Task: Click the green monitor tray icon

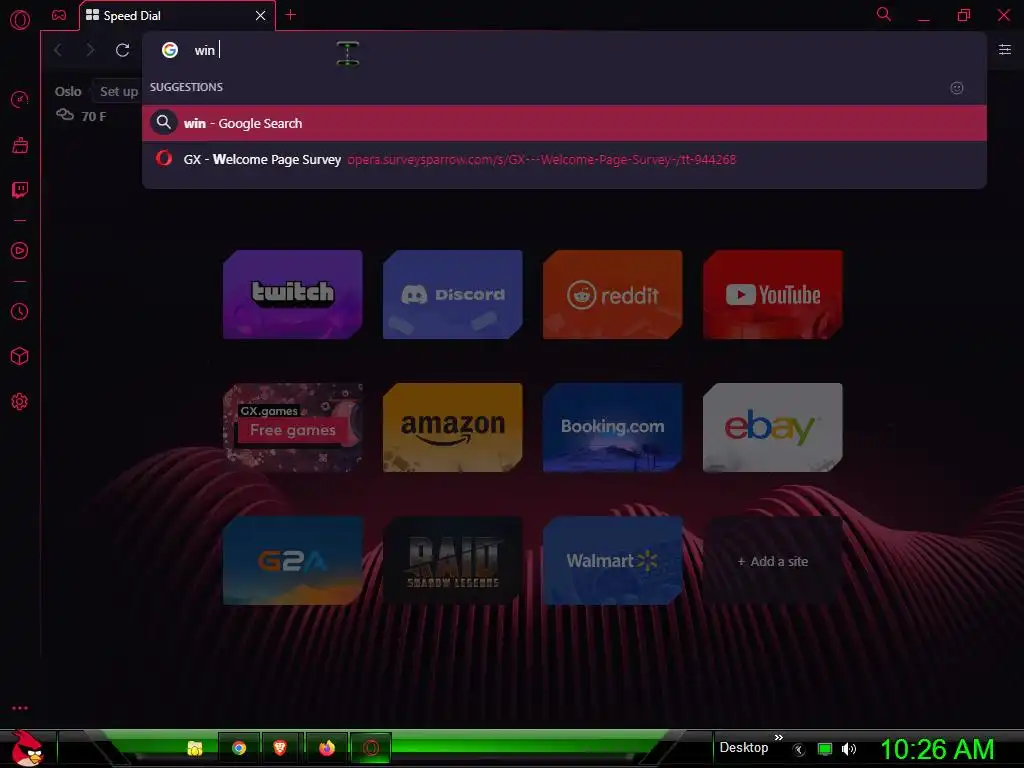Action: 825,750
